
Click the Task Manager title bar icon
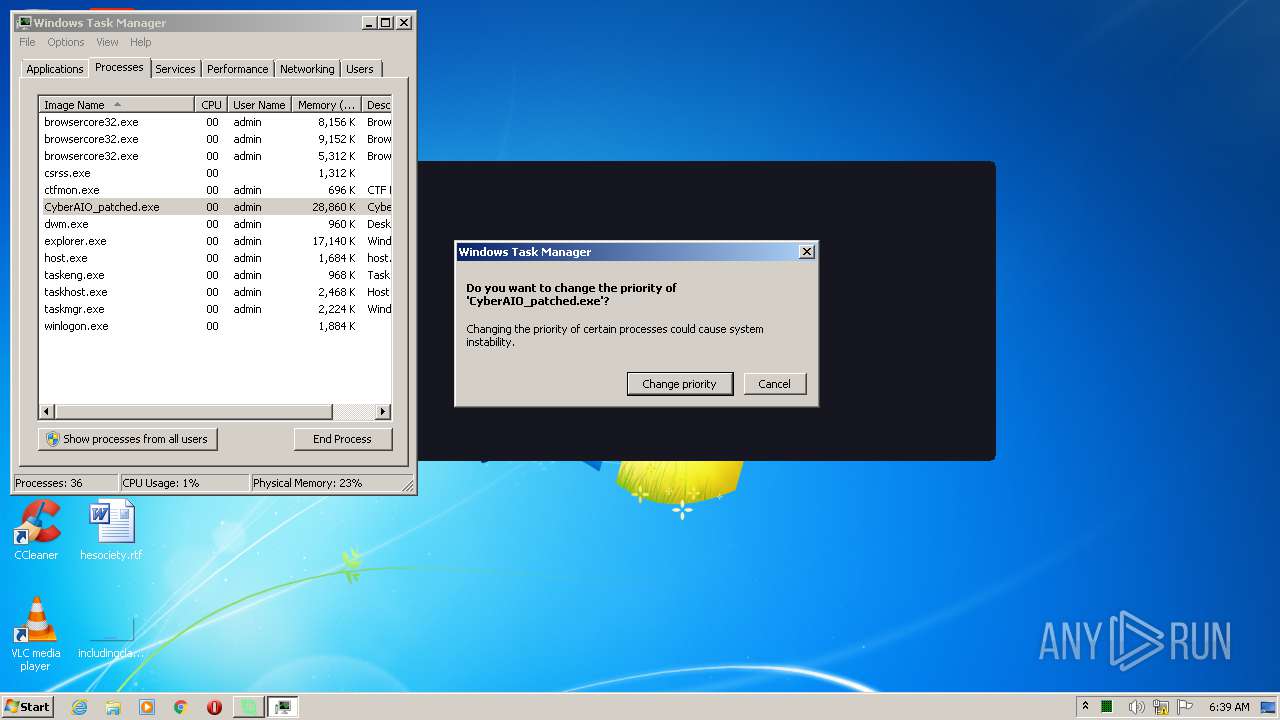pyautogui.click(x=24, y=22)
